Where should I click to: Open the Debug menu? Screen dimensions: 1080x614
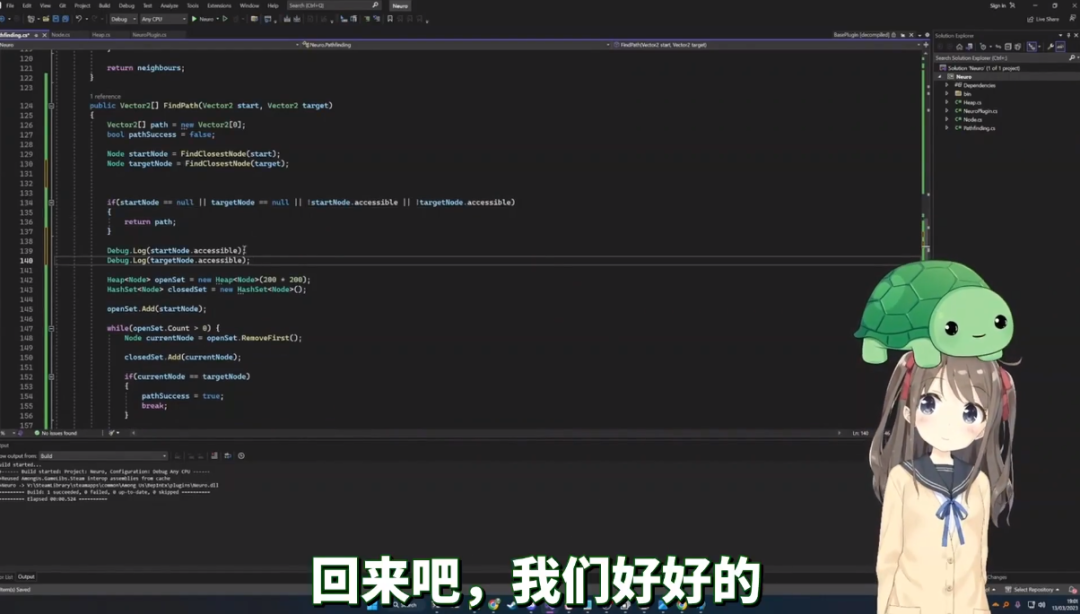[x=127, y=6]
